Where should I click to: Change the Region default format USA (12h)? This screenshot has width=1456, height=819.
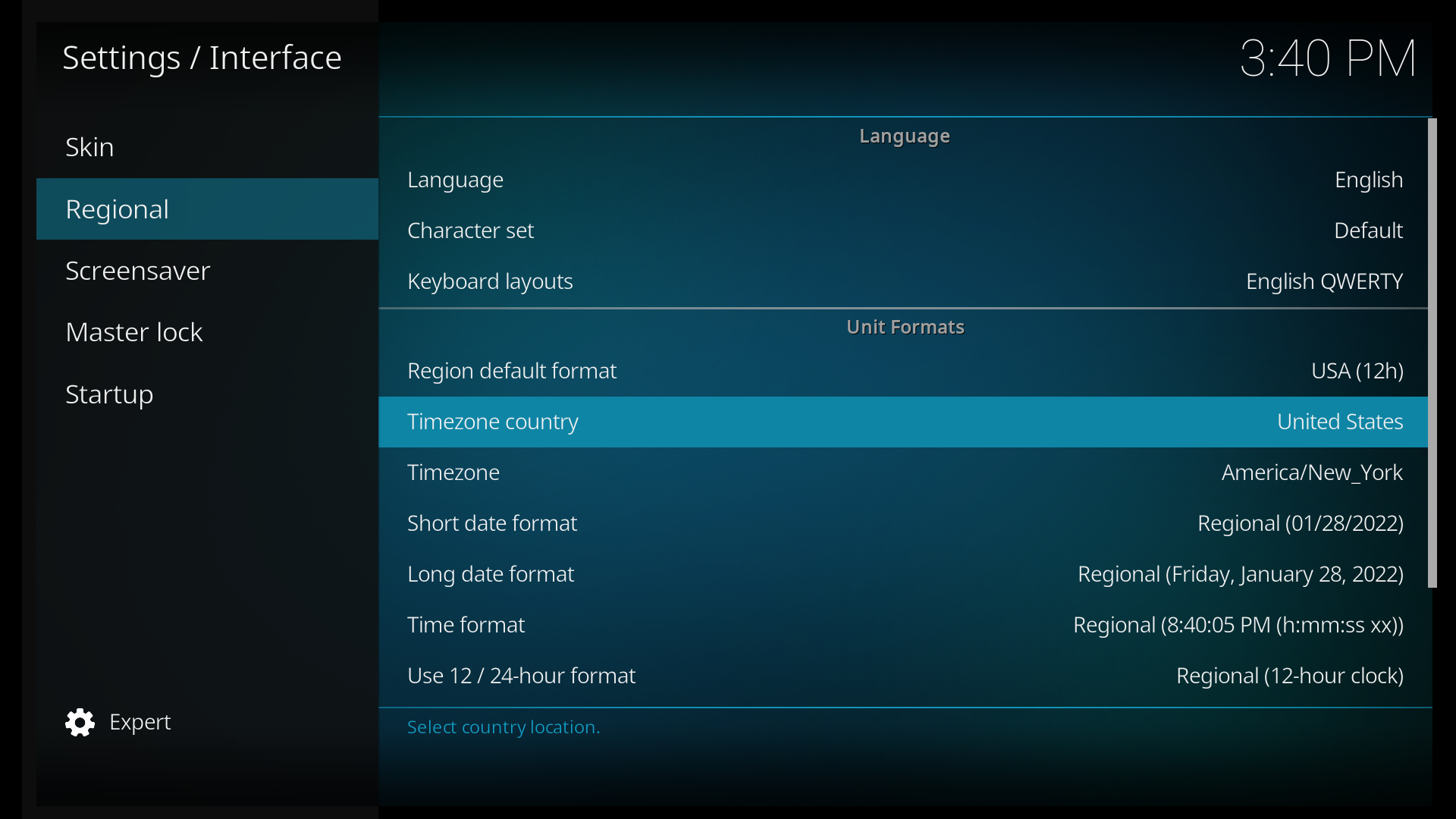pos(904,371)
